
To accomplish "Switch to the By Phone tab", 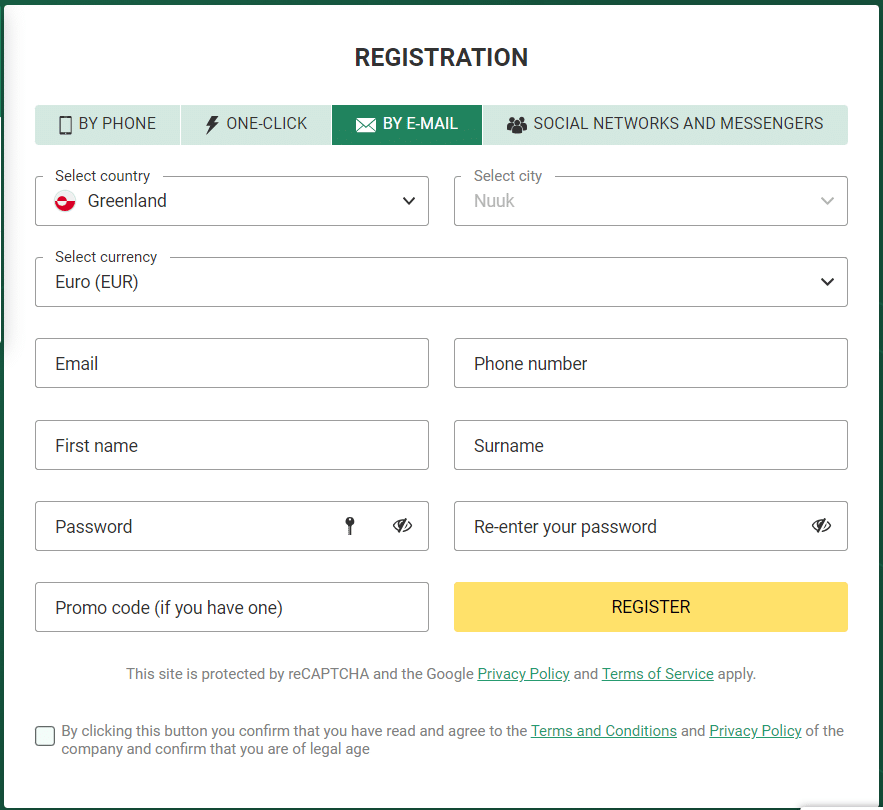I will (108, 124).
